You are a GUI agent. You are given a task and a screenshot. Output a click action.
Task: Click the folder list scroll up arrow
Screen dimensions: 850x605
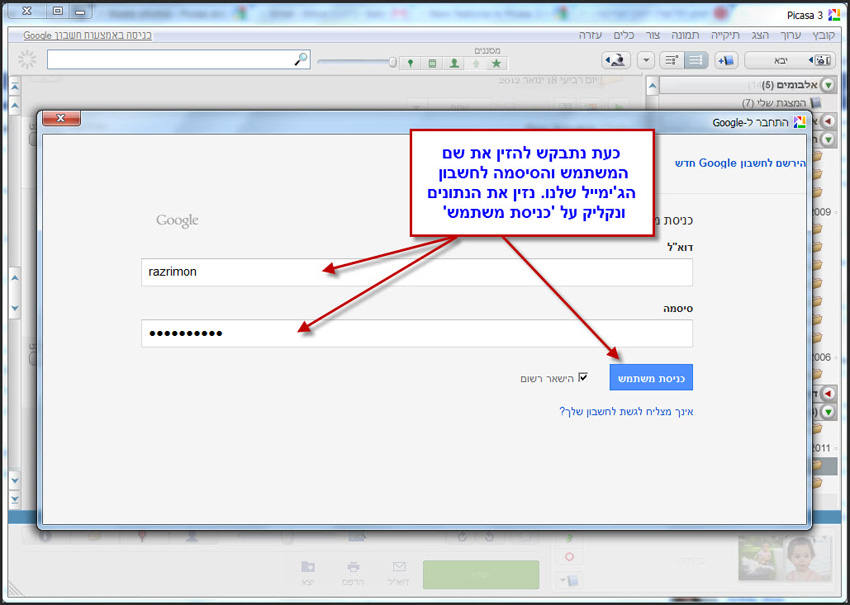tap(652, 86)
